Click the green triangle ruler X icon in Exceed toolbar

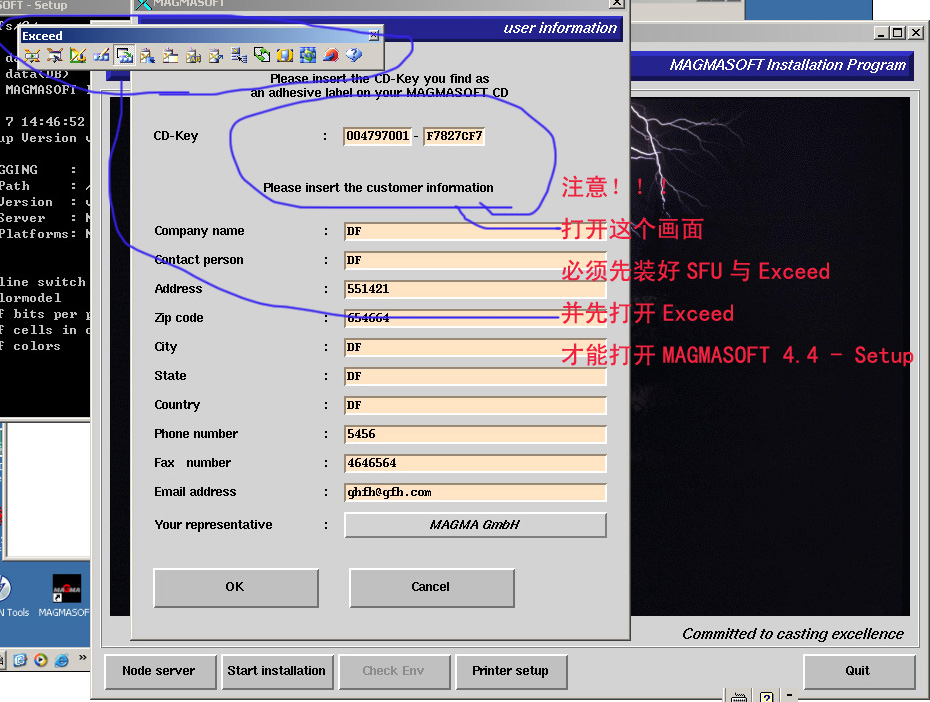coord(78,55)
